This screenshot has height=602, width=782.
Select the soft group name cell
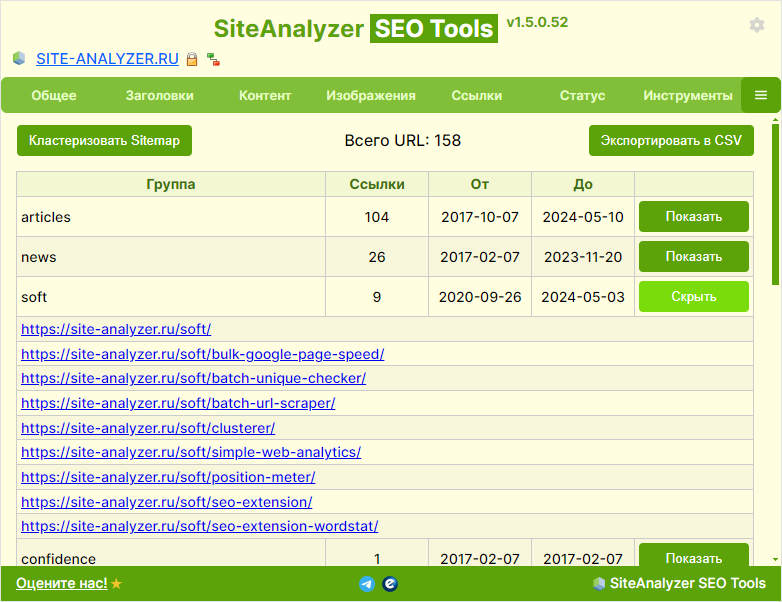pyautogui.click(x=171, y=297)
